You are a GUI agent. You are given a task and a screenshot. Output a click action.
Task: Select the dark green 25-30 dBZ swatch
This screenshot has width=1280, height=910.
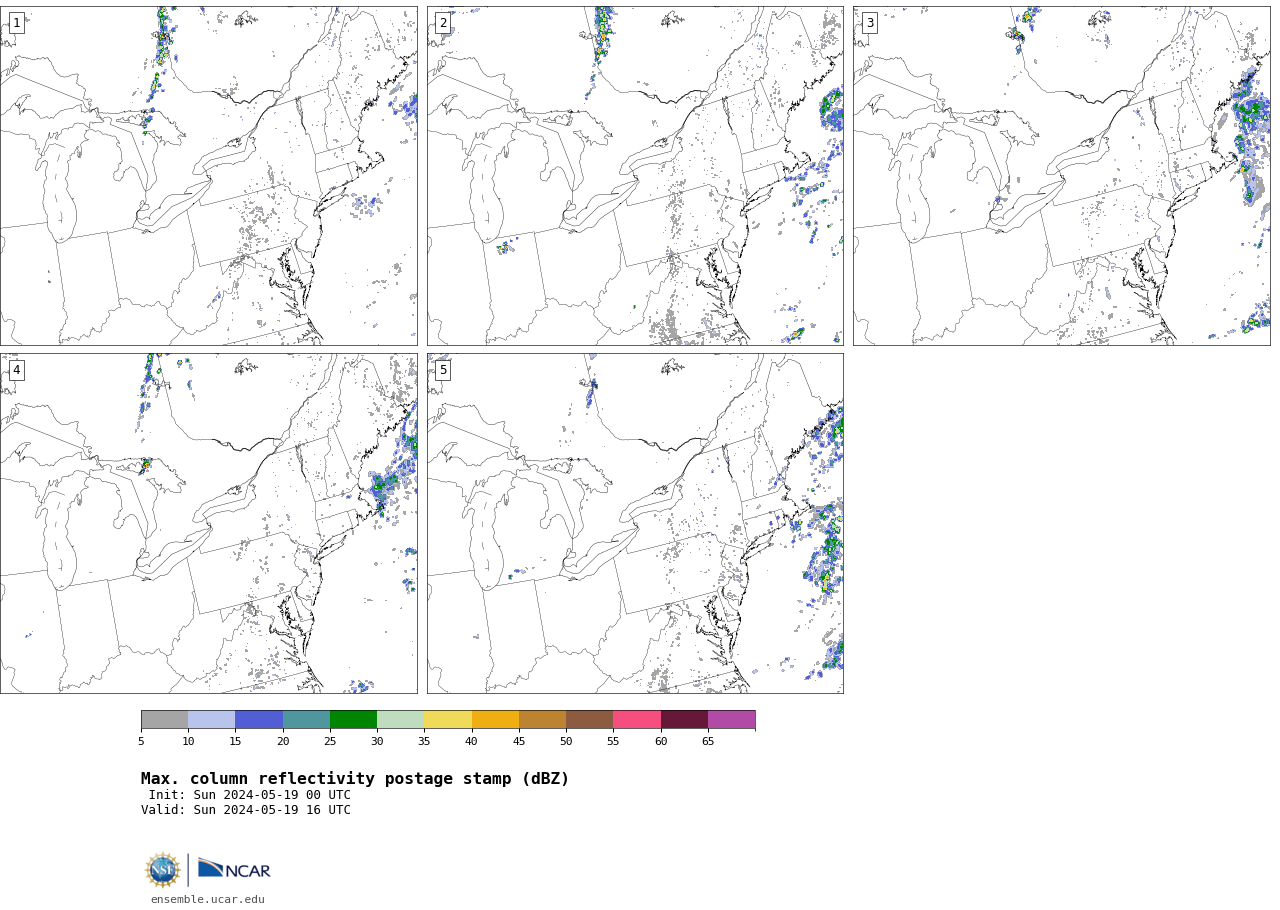click(353, 720)
